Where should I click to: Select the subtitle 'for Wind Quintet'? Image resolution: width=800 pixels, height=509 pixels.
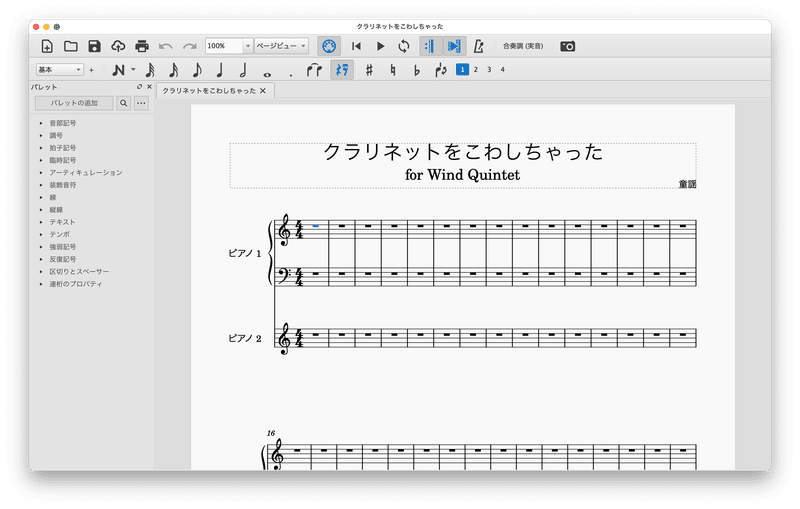[x=462, y=175]
